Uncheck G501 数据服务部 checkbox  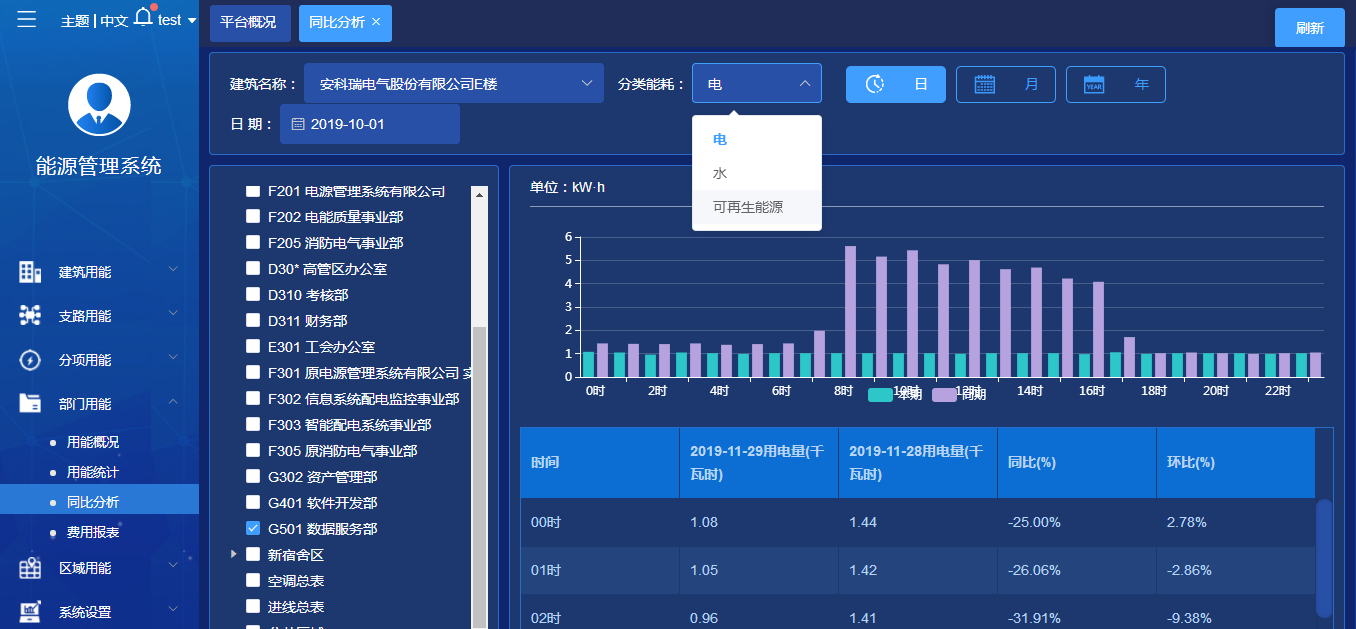coord(253,529)
